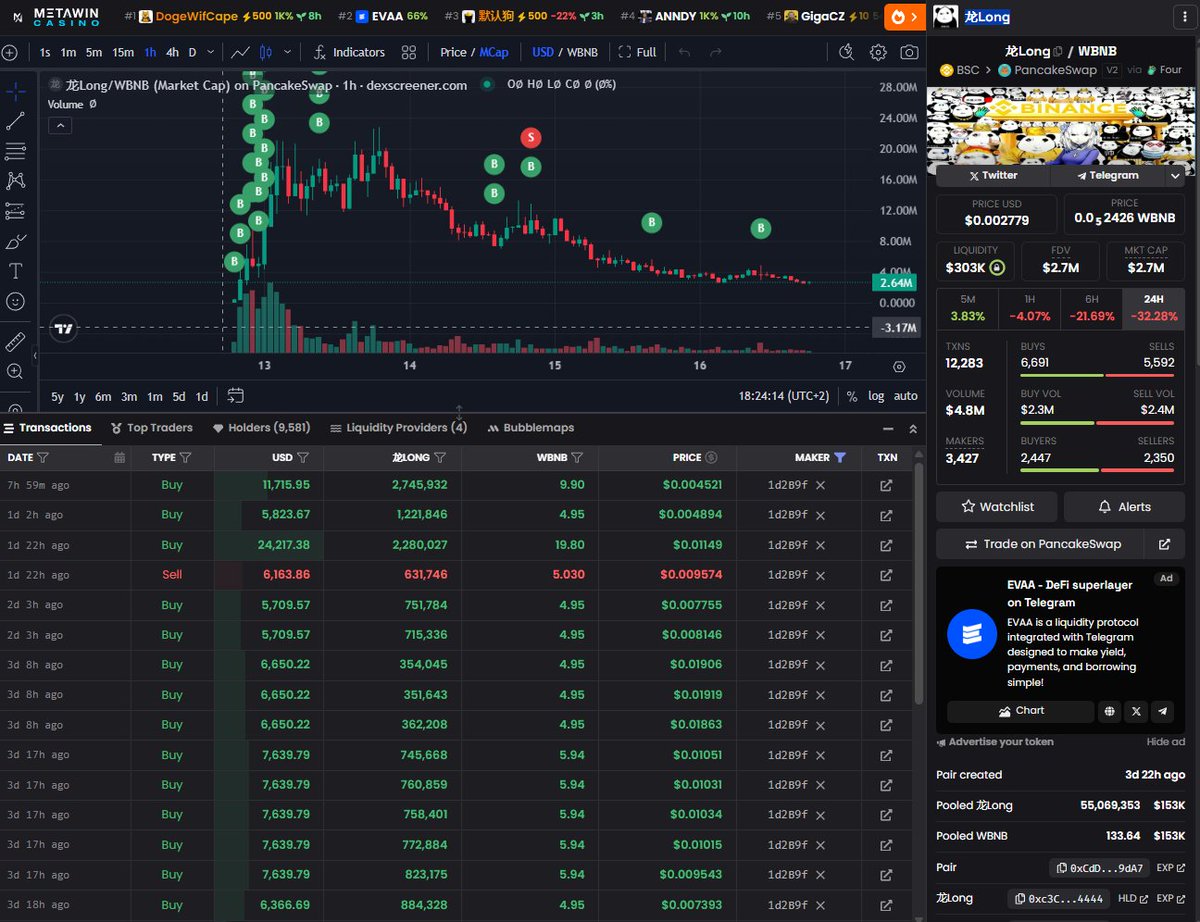The height and width of the screenshot is (922, 1200).
Task: Open the external transaction link for 11,715.95 buy
Action: coord(886,485)
